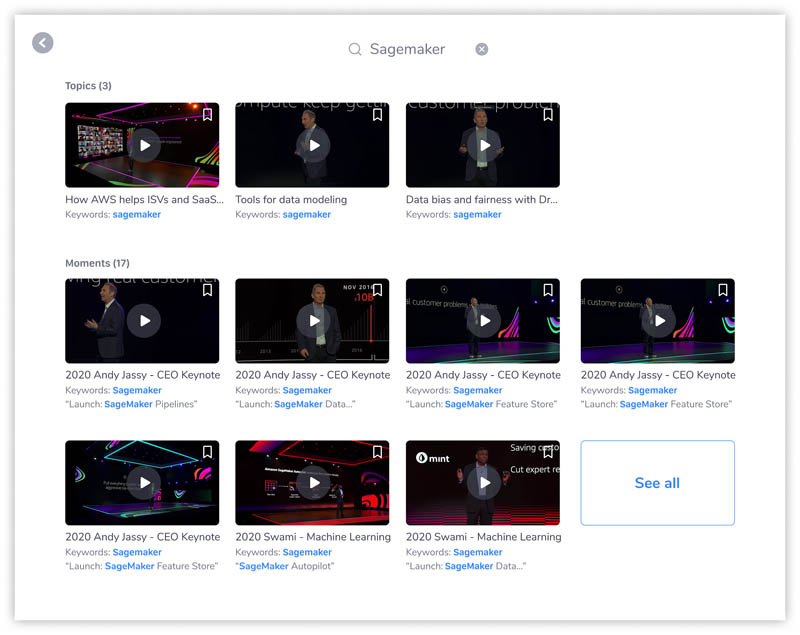Bookmark the 'Tools for data modeling' topic
The image size is (800, 635).
point(378,115)
